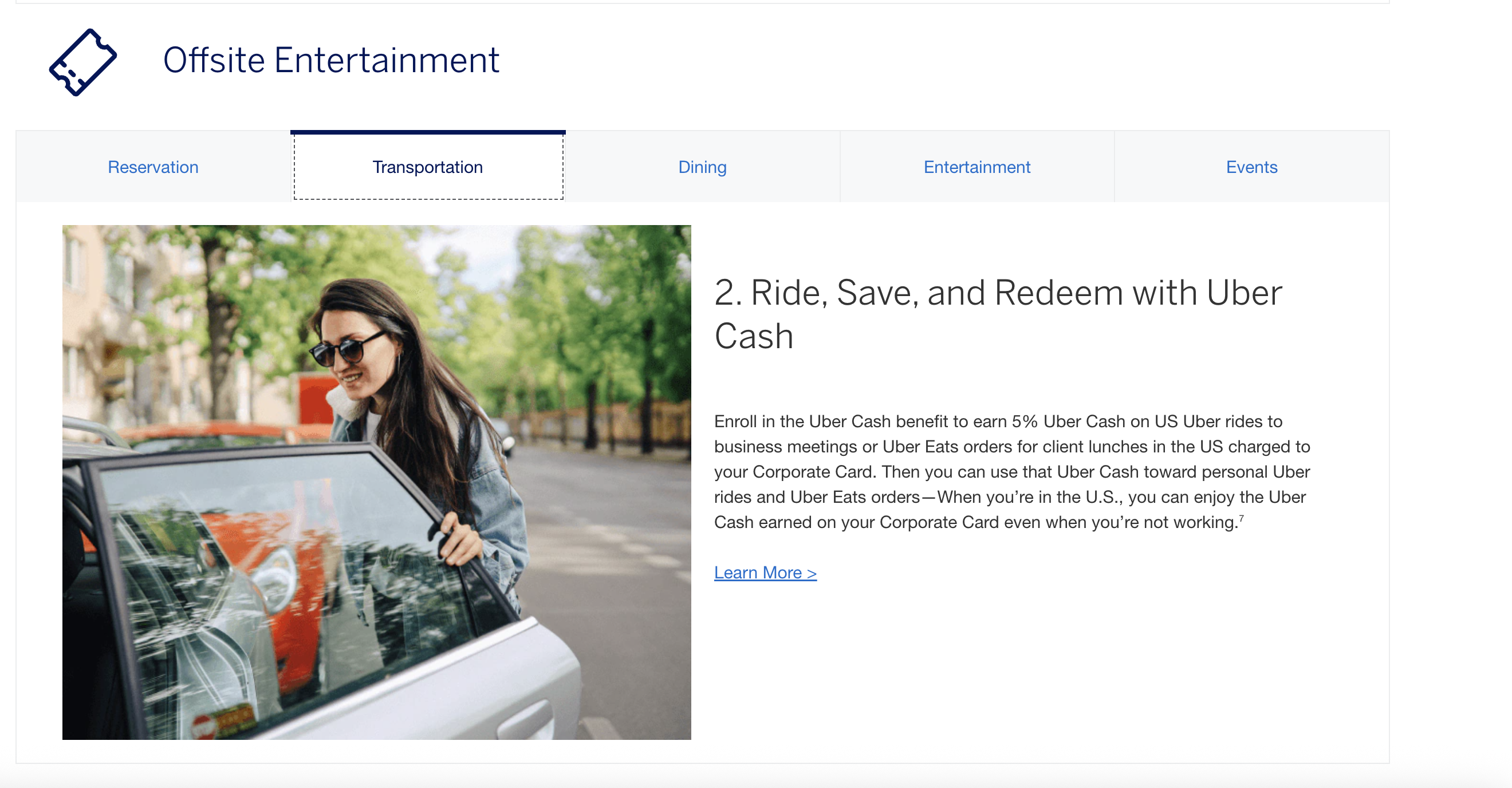The image size is (1512, 788).
Task: Go to the Entertainment tab
Action: tap(976, 167)
